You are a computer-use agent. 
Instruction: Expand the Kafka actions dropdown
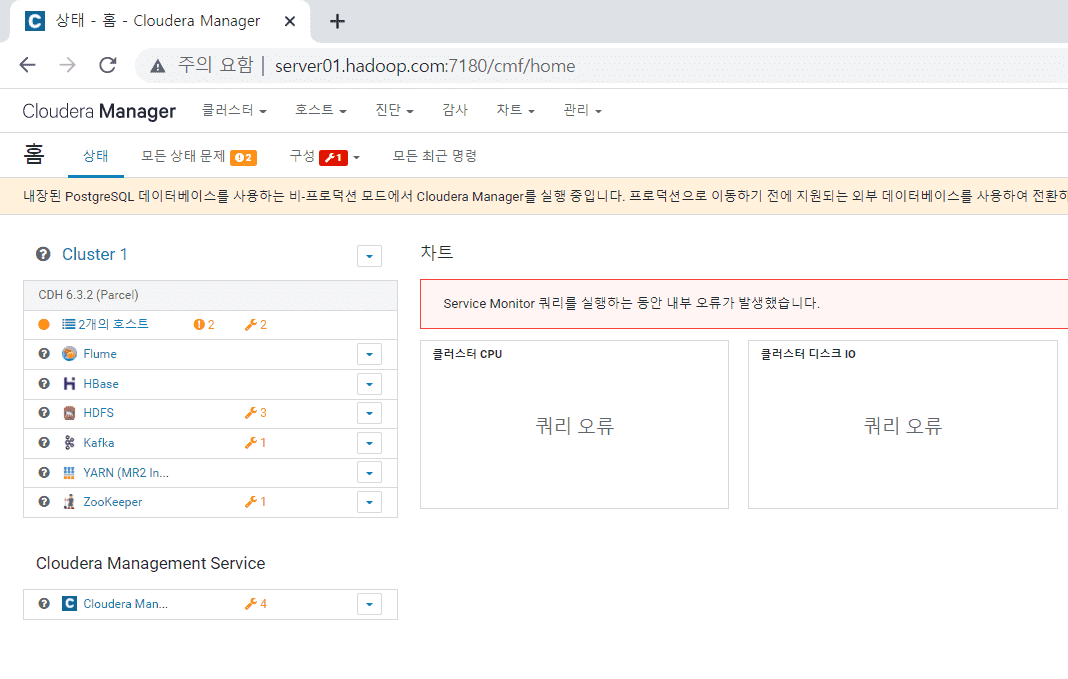[x=369, y=443]
